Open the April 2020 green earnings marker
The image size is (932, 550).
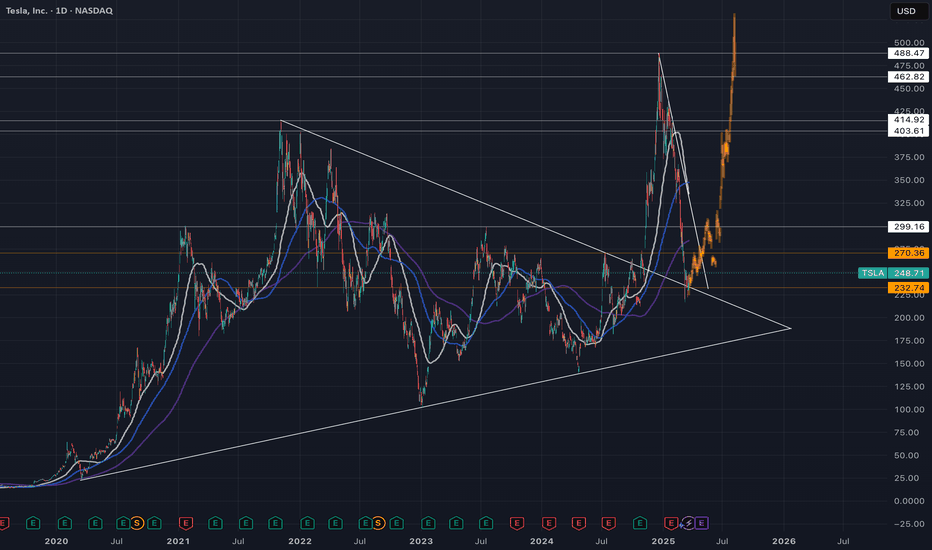95,523
